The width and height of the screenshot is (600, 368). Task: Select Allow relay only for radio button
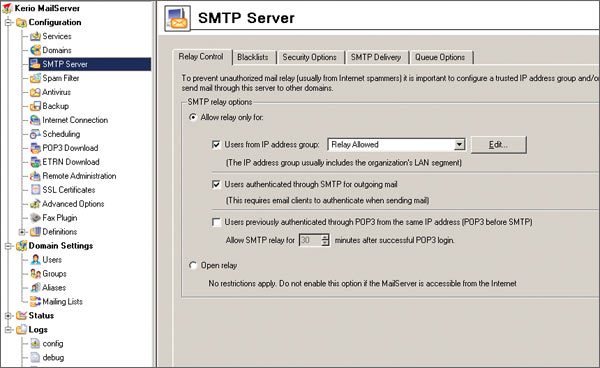pyautogui.click(x=193, y=117)
